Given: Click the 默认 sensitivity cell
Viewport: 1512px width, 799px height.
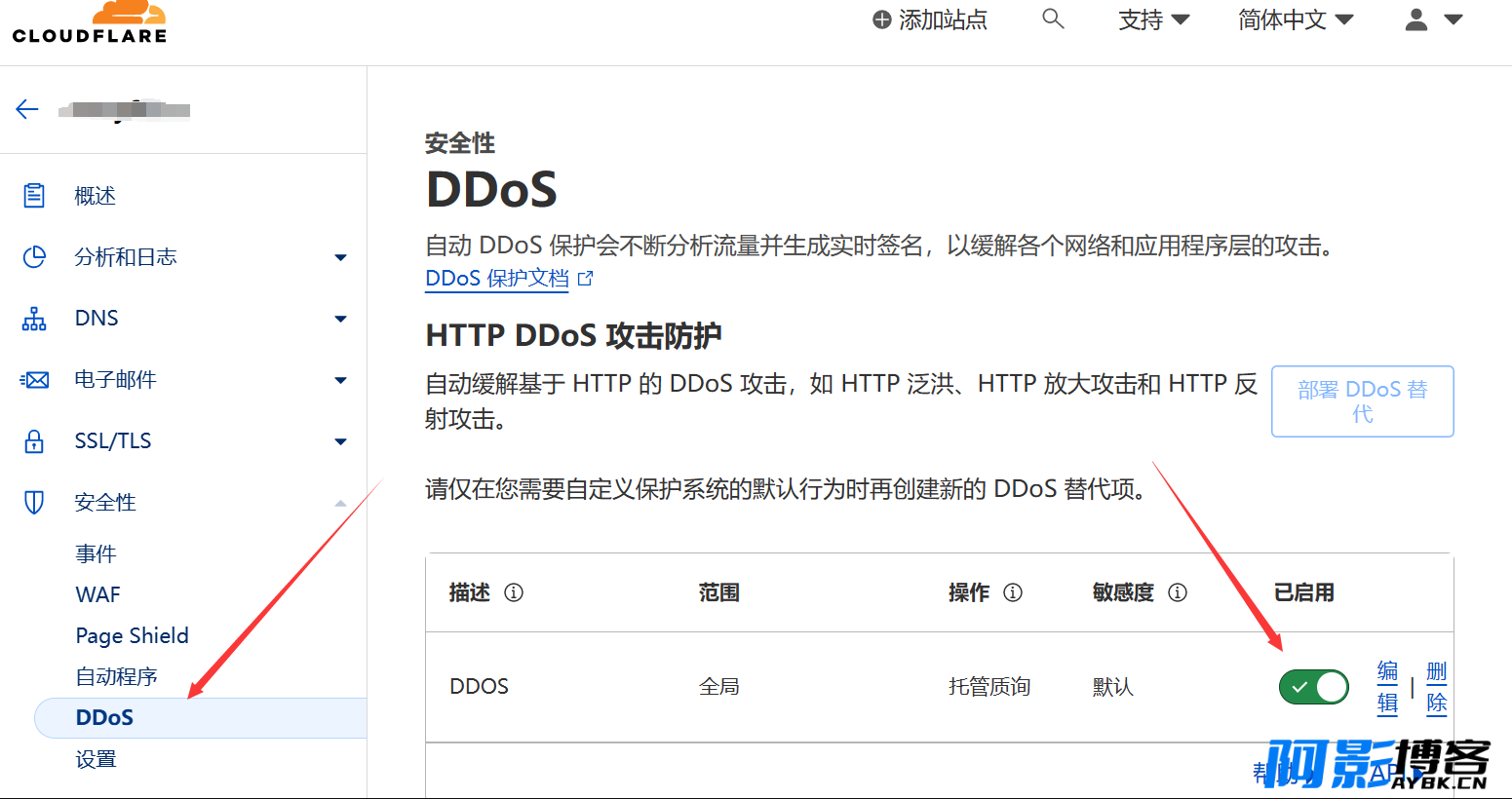Looking at the screenshot, I should [x=1113, y=687].
